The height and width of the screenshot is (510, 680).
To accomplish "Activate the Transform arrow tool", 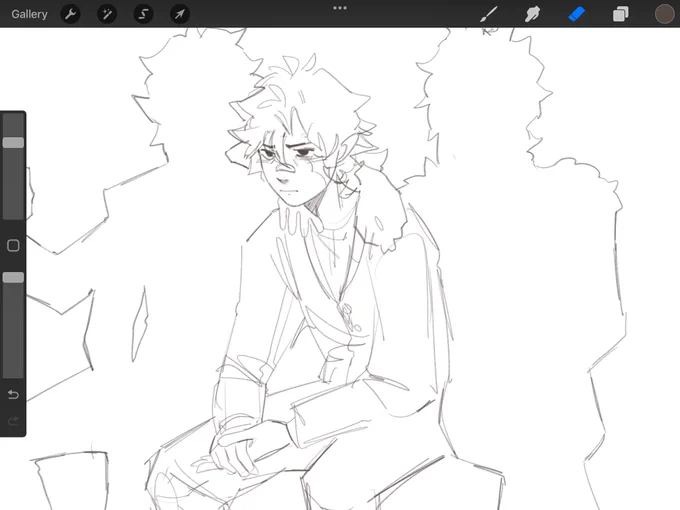I will point(180,14).
